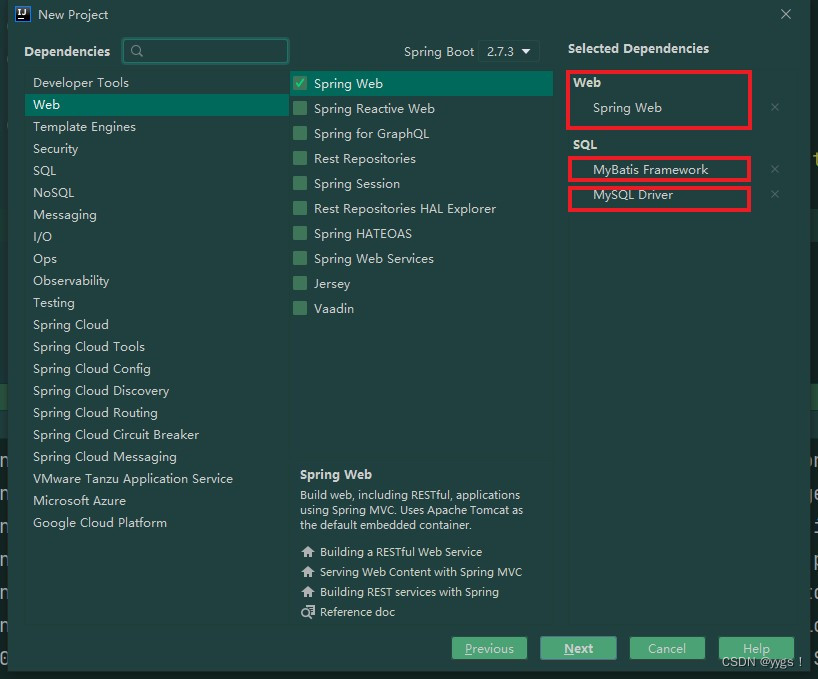Open the Ops category
Screen dimensions: 818x679
(157, 259)
